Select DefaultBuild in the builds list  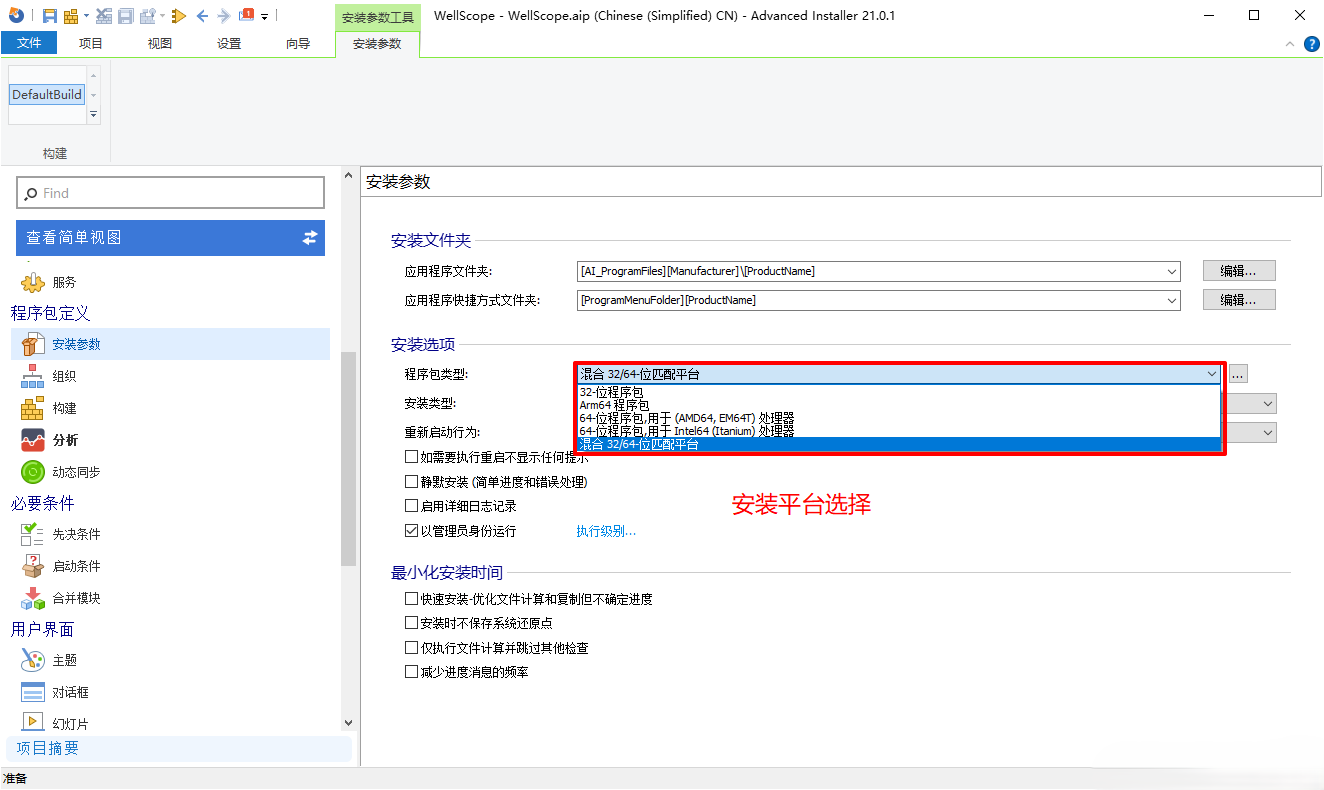[x=47, y=95]
